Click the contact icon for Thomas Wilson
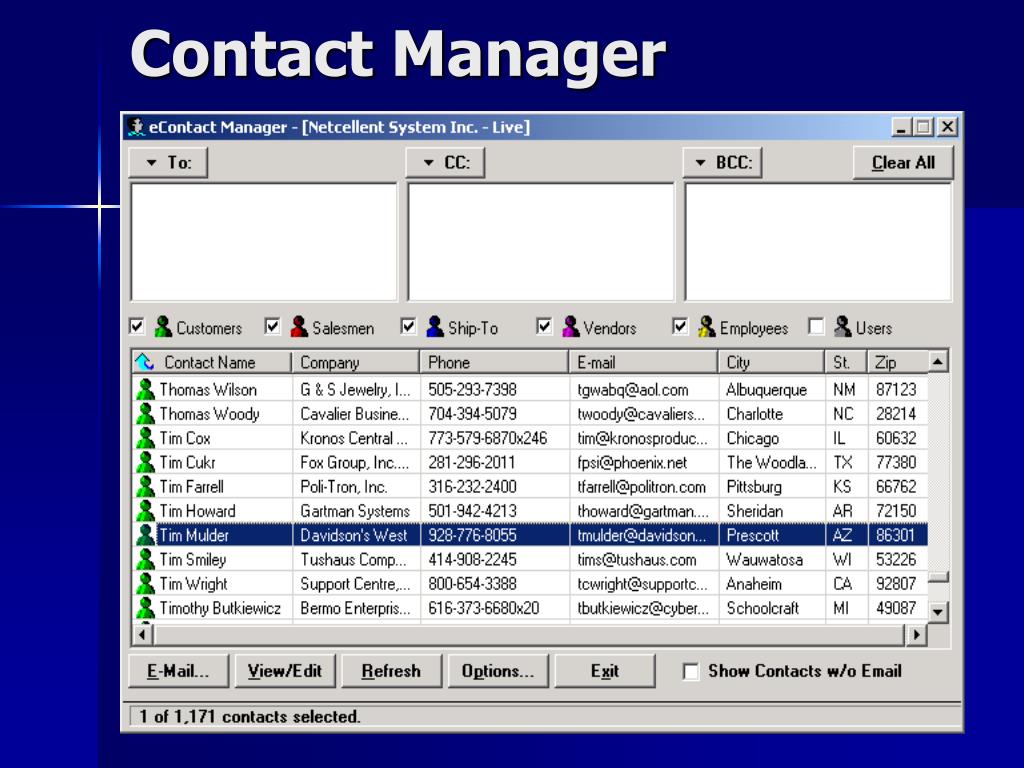The height and width of the screenshot is (768, 1024). (x=145, y=389)
